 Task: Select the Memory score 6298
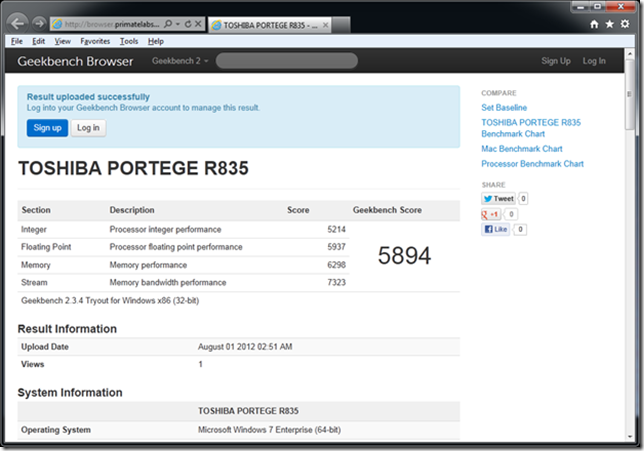coord(336,265)
